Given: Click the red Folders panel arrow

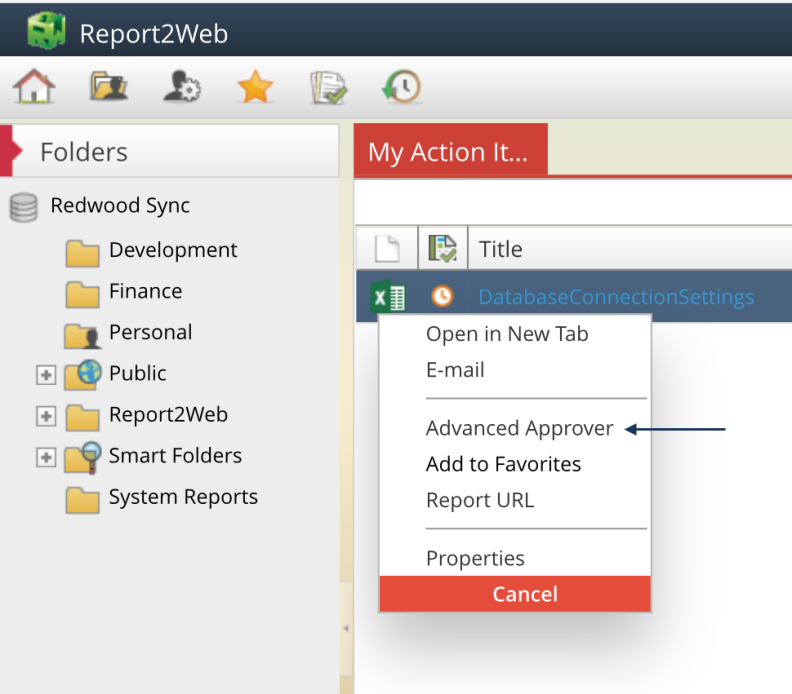Looking at the screenshot, I should point(11,151).
